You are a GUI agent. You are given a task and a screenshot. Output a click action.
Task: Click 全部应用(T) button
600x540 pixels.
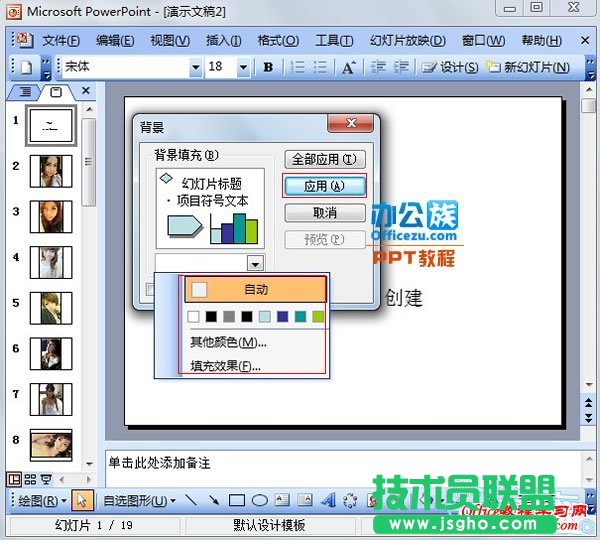[324, 159]
